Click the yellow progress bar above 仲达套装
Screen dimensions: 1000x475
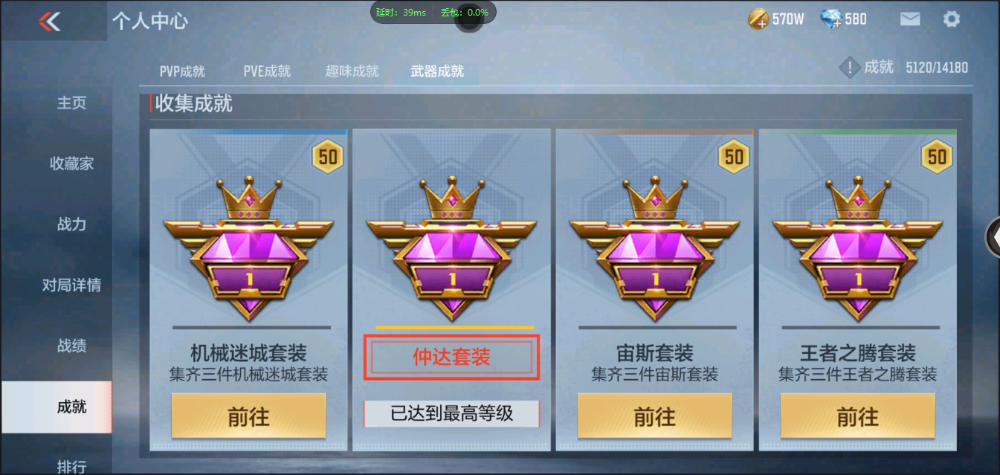tap(455, 328)
